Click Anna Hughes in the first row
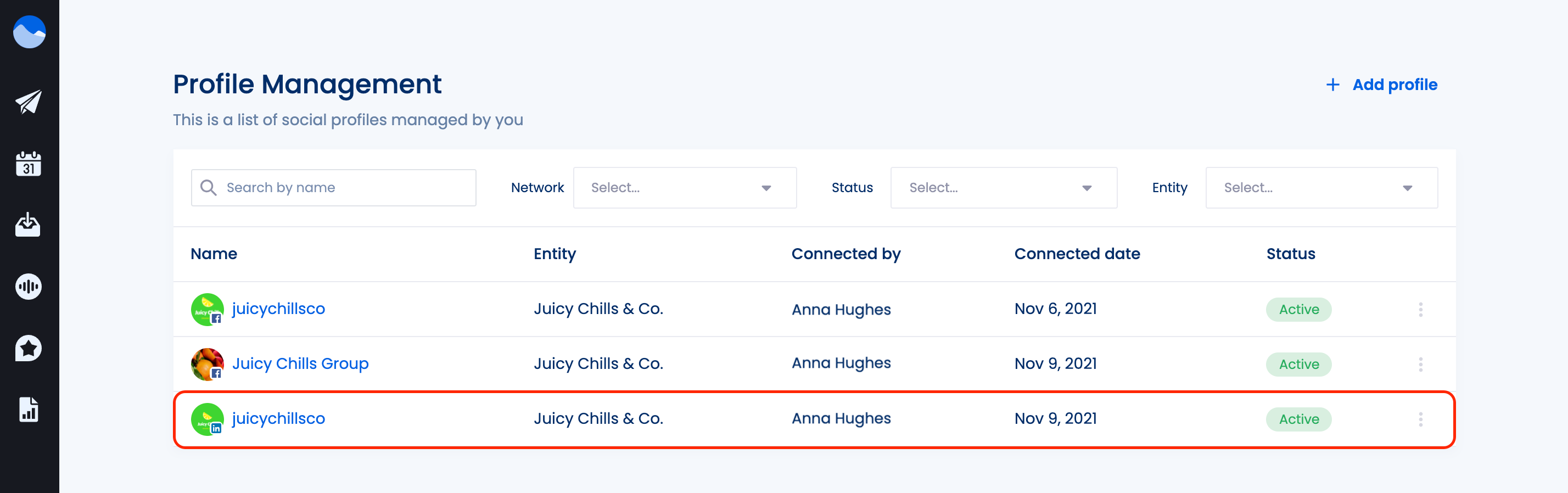1568x493 pixels. tap(841, 309)
